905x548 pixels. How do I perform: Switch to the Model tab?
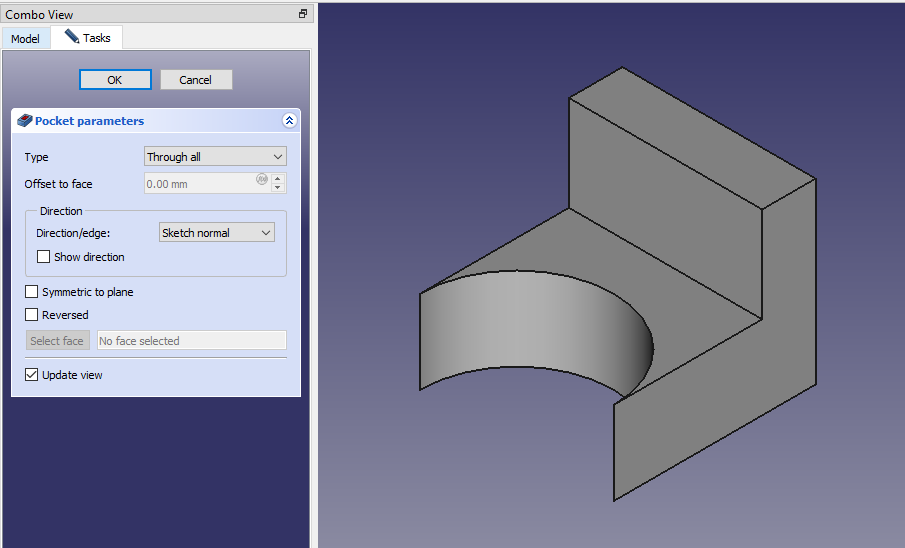25,39
